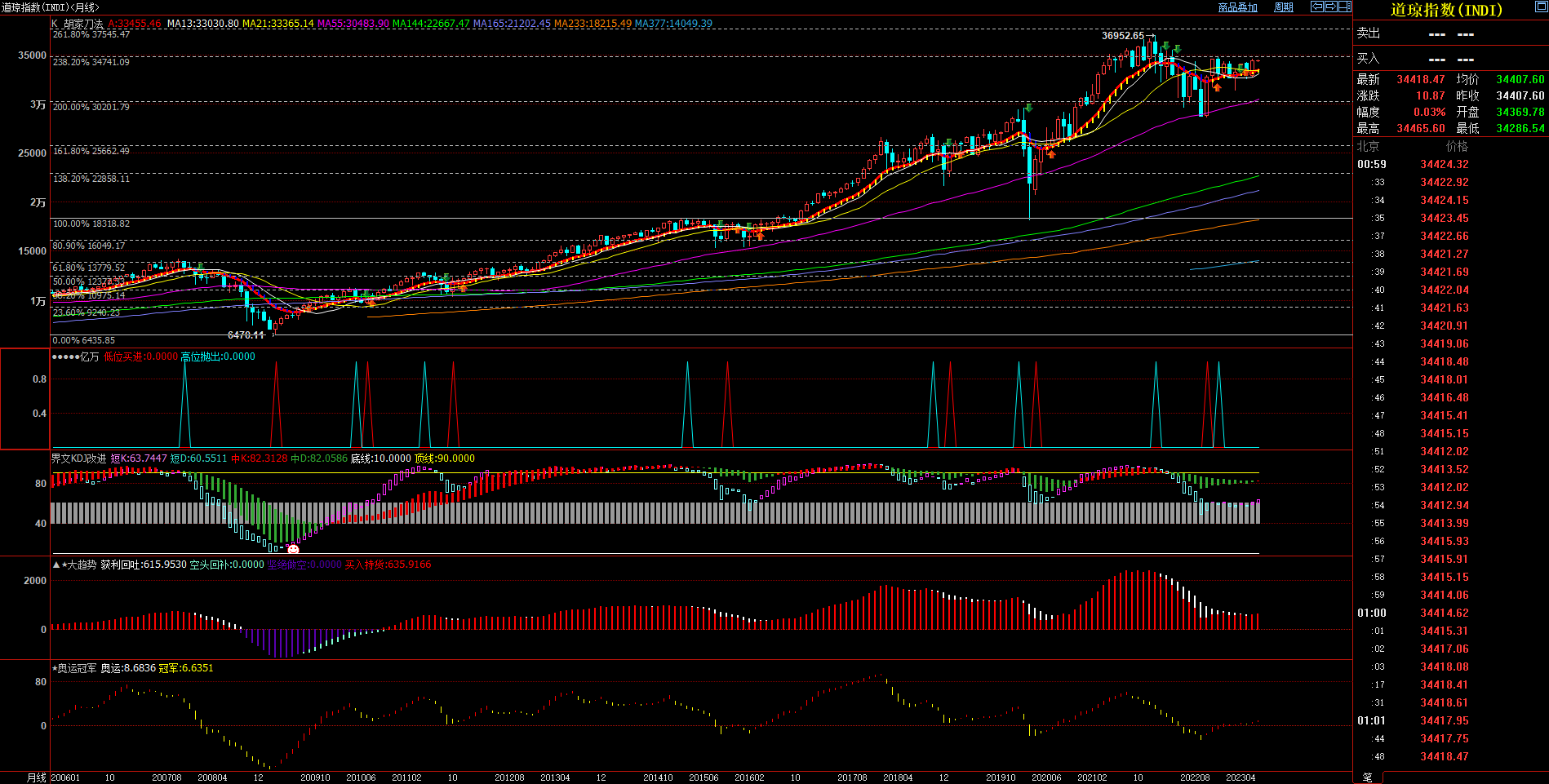
Task: Click the smiley face marker on KDJ chart
Action: coord(293,549)
